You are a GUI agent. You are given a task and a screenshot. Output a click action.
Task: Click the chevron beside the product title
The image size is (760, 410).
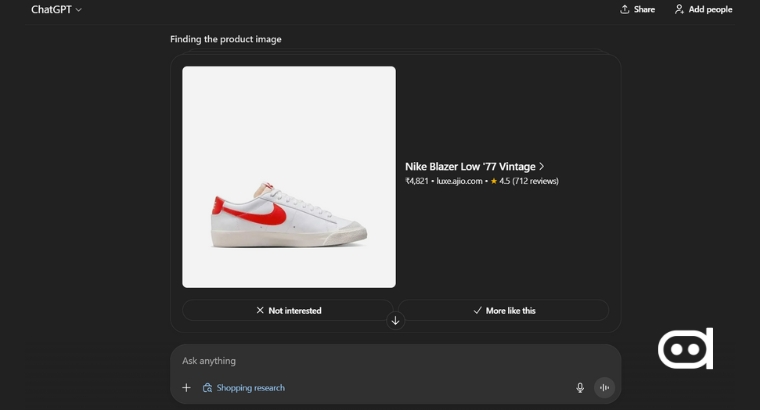click(542, 167)
